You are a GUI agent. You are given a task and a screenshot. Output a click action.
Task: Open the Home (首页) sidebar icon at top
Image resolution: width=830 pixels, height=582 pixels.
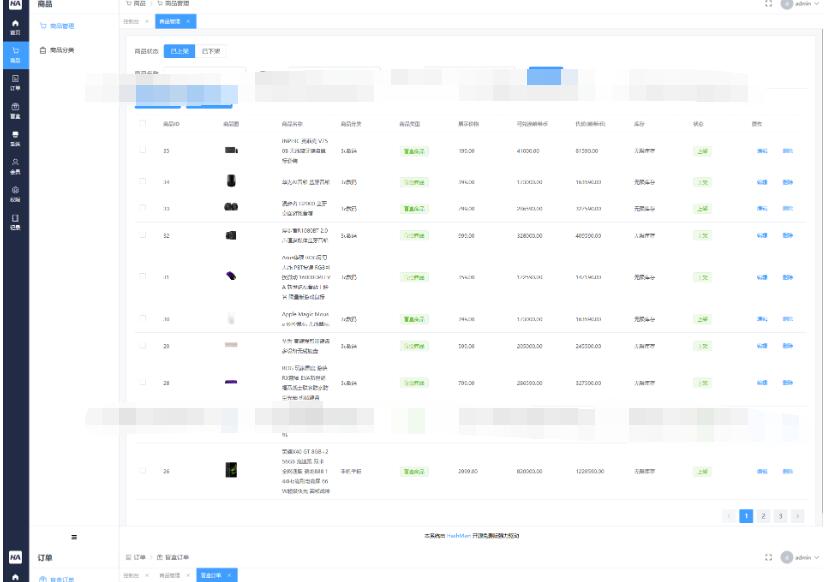coord(15,25)
